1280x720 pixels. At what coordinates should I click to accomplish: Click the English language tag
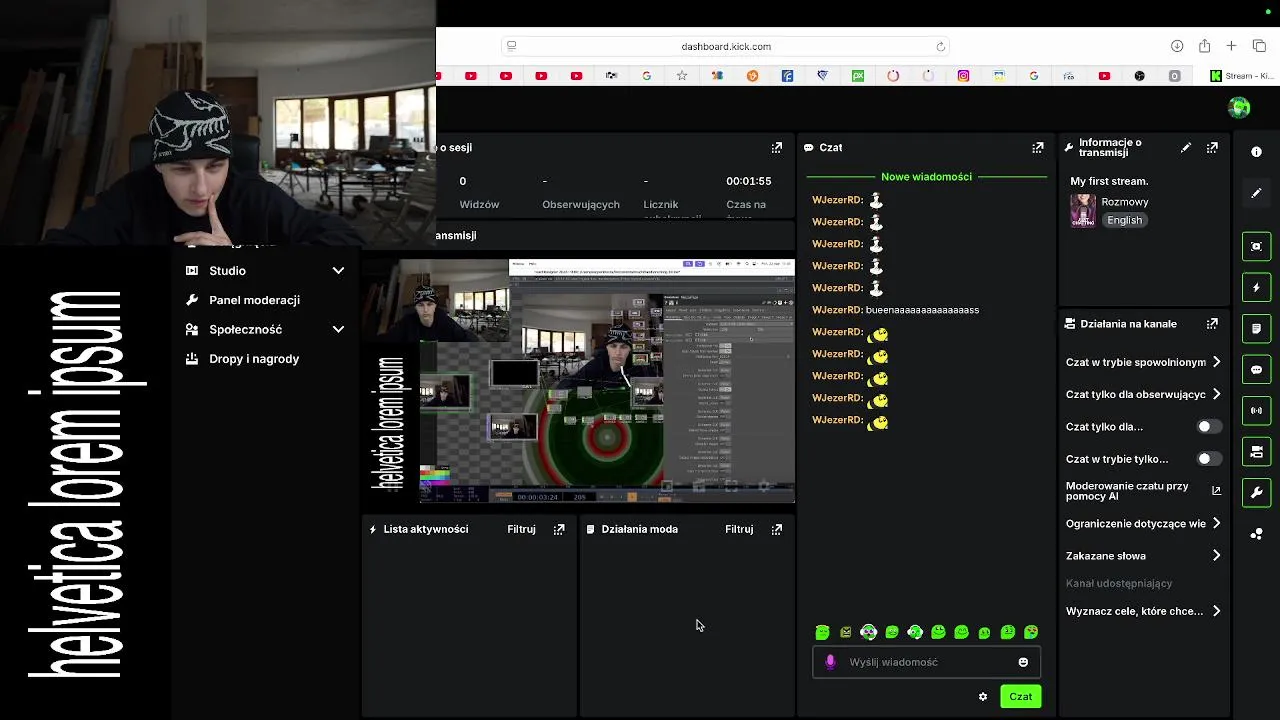tap(1124, 221)
